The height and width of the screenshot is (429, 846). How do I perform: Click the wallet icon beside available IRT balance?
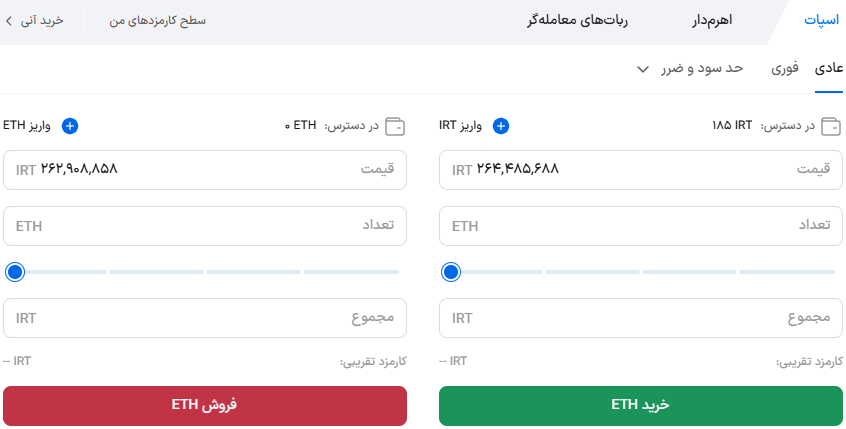[831, 126]
